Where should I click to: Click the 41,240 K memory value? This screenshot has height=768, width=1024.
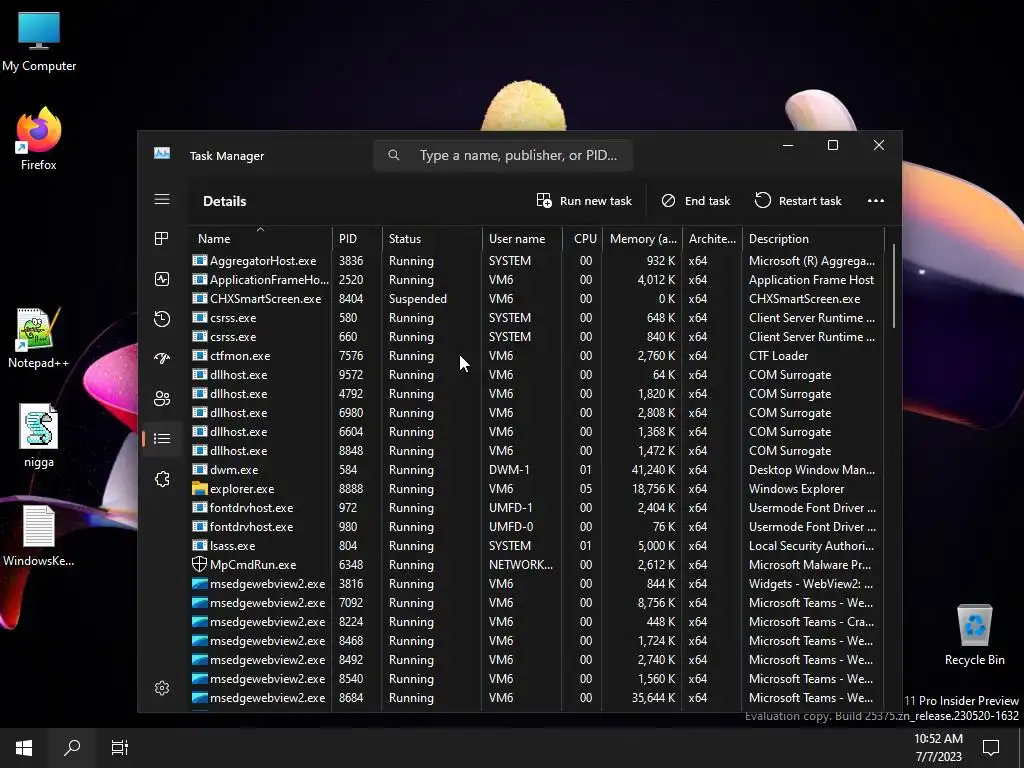click(653, 470)
